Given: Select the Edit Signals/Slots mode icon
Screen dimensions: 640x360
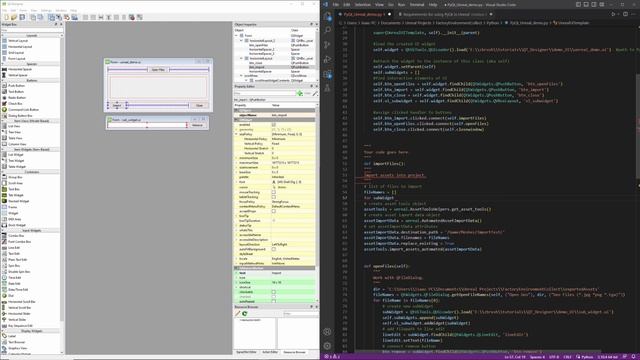Looking at the screenshot, I should [59, 17].
